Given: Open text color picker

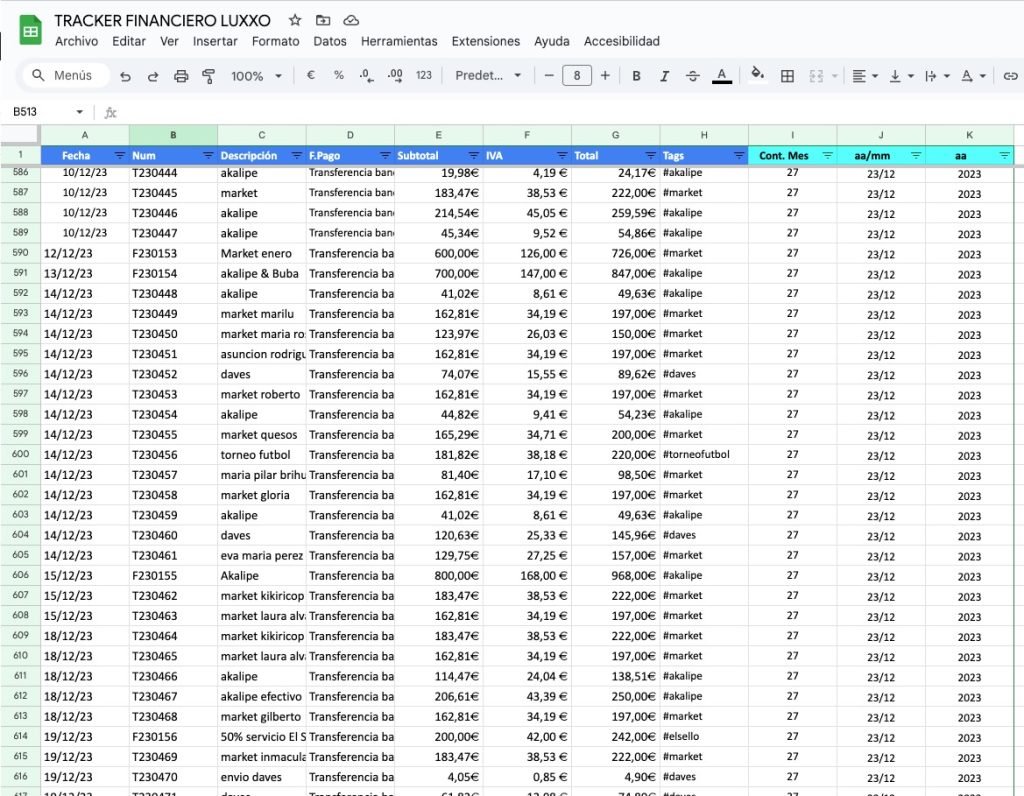Looking at the screenshot, I should pos(721,76).
